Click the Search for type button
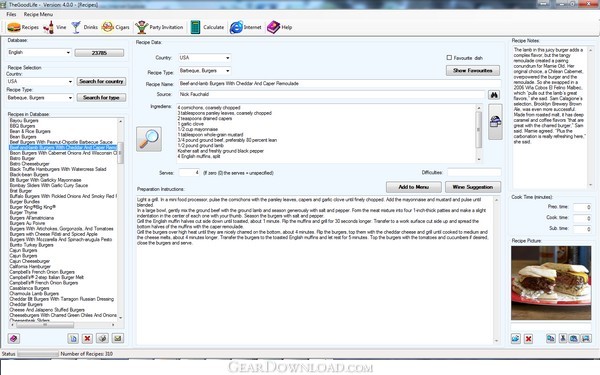 101,98
